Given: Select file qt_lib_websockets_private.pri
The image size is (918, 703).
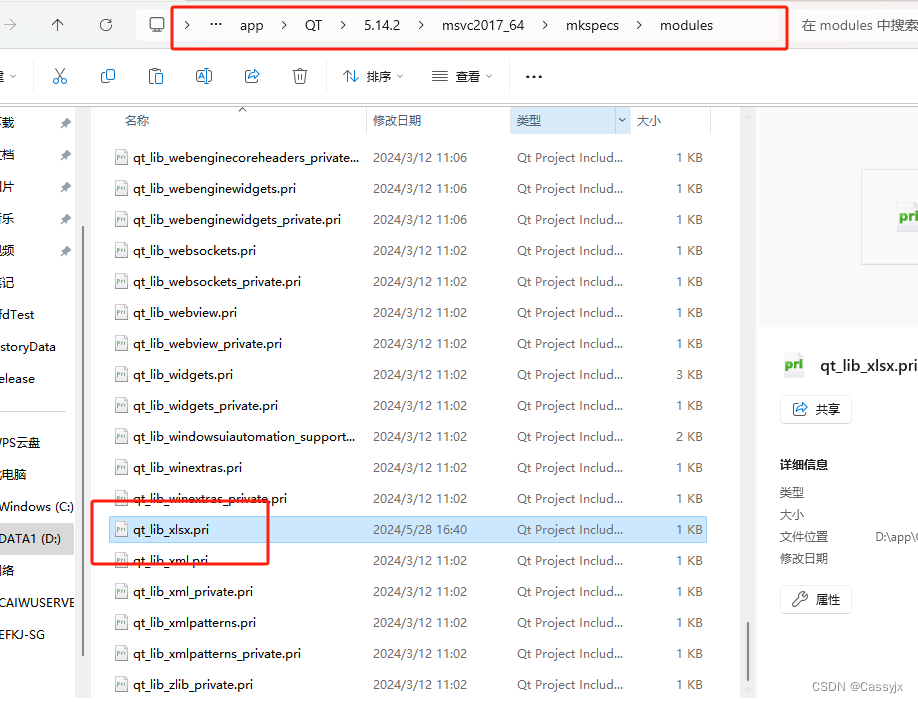Looking at the screenshot, I should pyautogui.click(x=407, y=282).
